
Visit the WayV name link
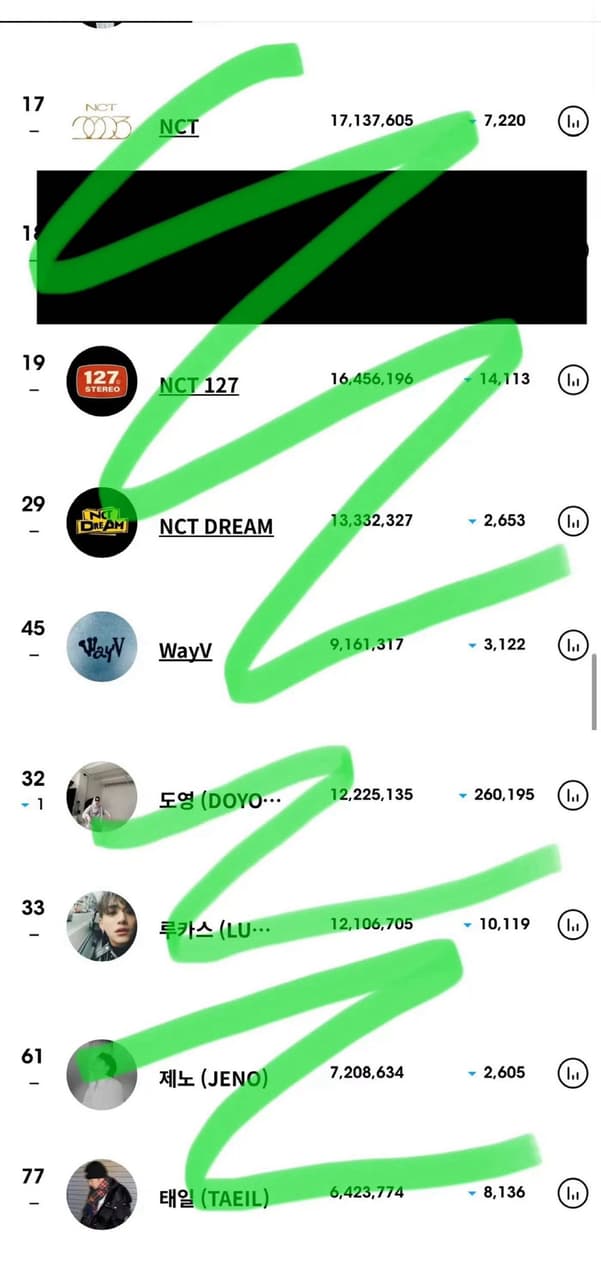pos(186,651)
